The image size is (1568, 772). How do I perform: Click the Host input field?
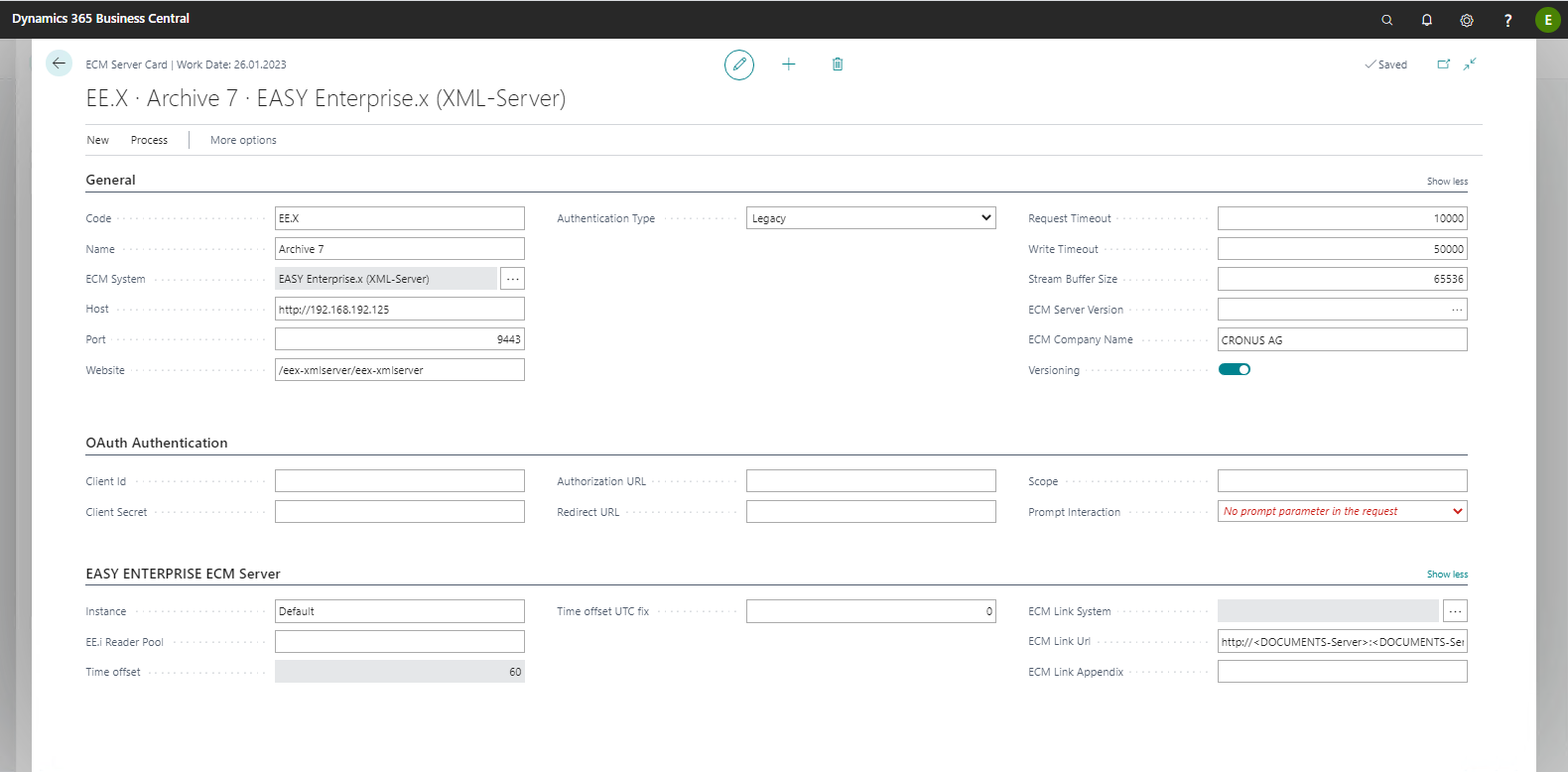pos(399,310)
